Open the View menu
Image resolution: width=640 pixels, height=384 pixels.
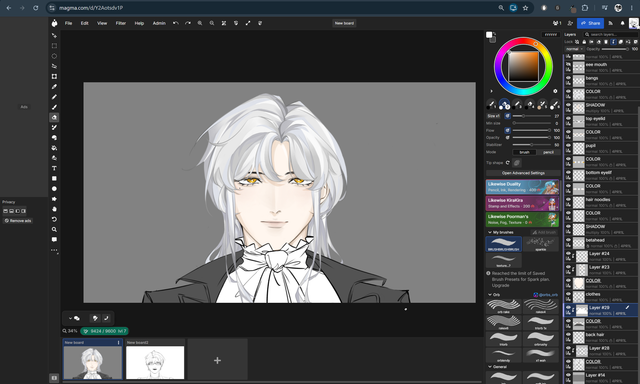click(102, 23)
